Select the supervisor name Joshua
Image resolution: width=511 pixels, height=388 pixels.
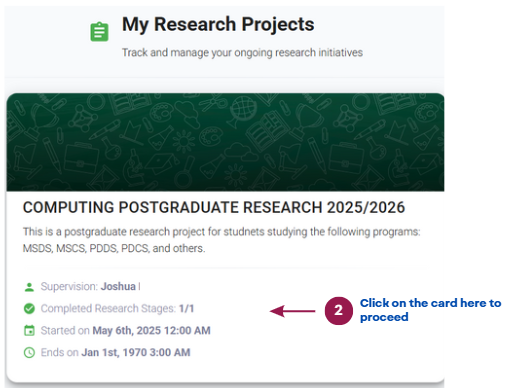click(118, 287)
